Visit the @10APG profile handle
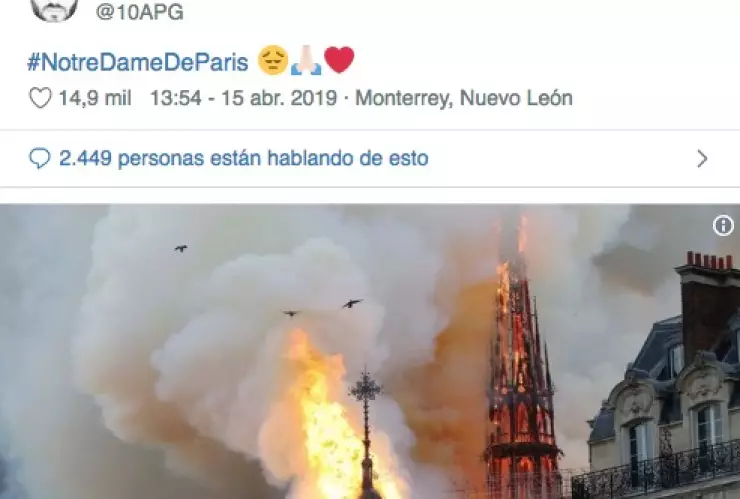Screen dimensions: 740x499 click(x=140, y=11)
